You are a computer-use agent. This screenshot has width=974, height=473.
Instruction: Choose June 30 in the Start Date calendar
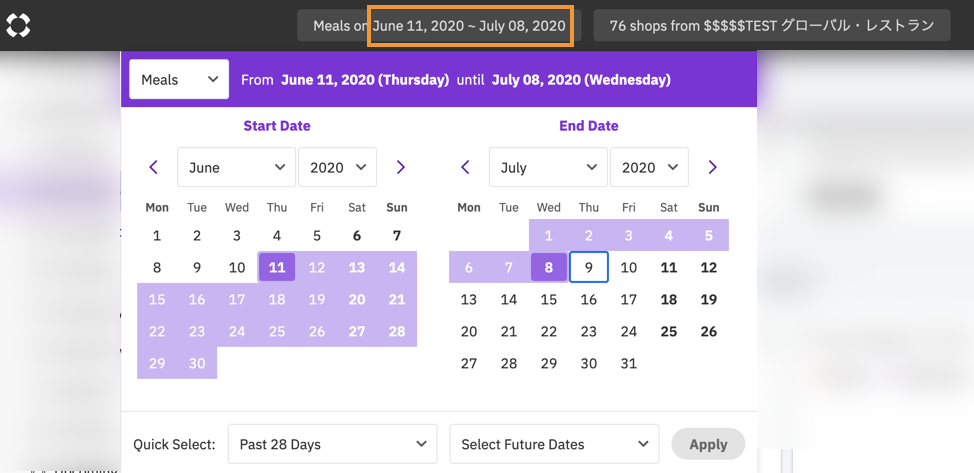point(197,363)
